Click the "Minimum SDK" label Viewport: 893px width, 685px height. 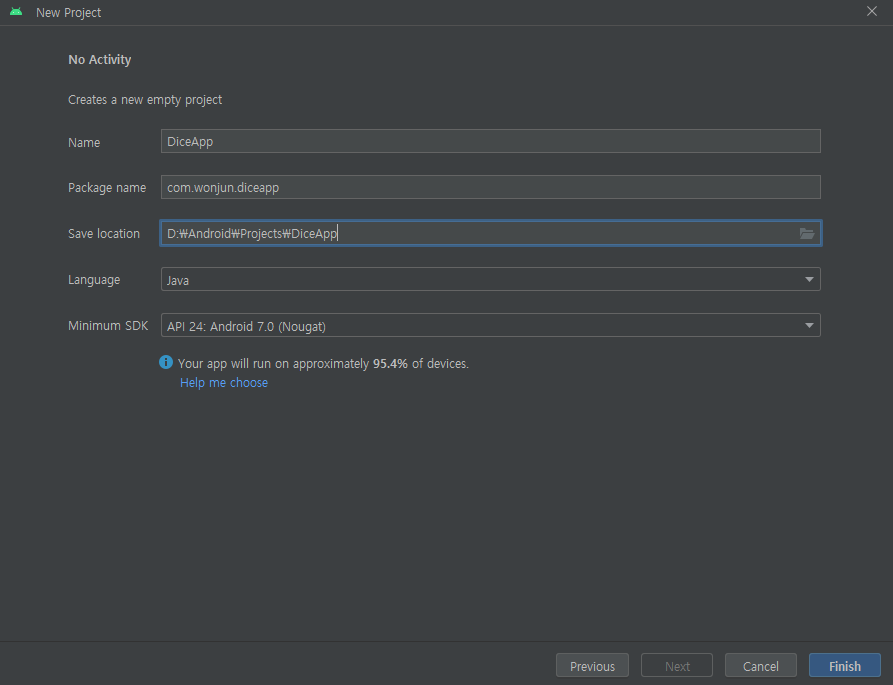pos(108,326)
